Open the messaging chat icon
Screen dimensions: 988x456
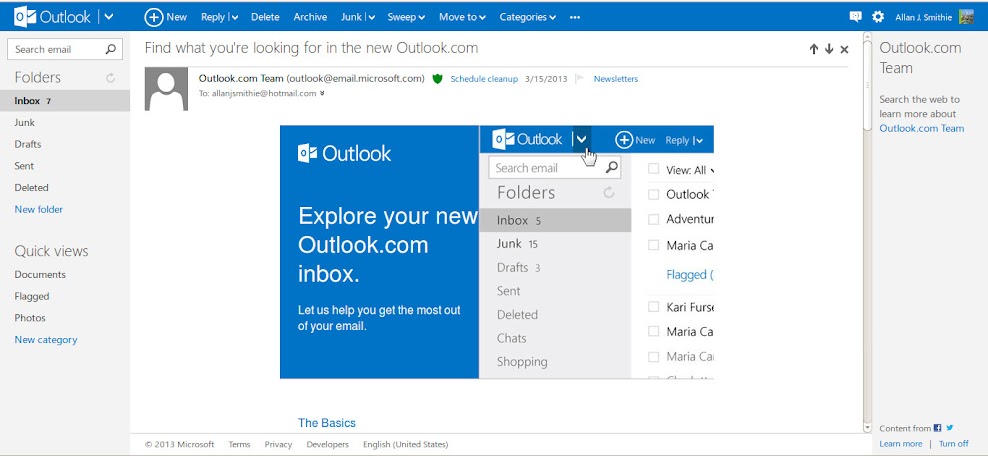[x=855, y=17]
